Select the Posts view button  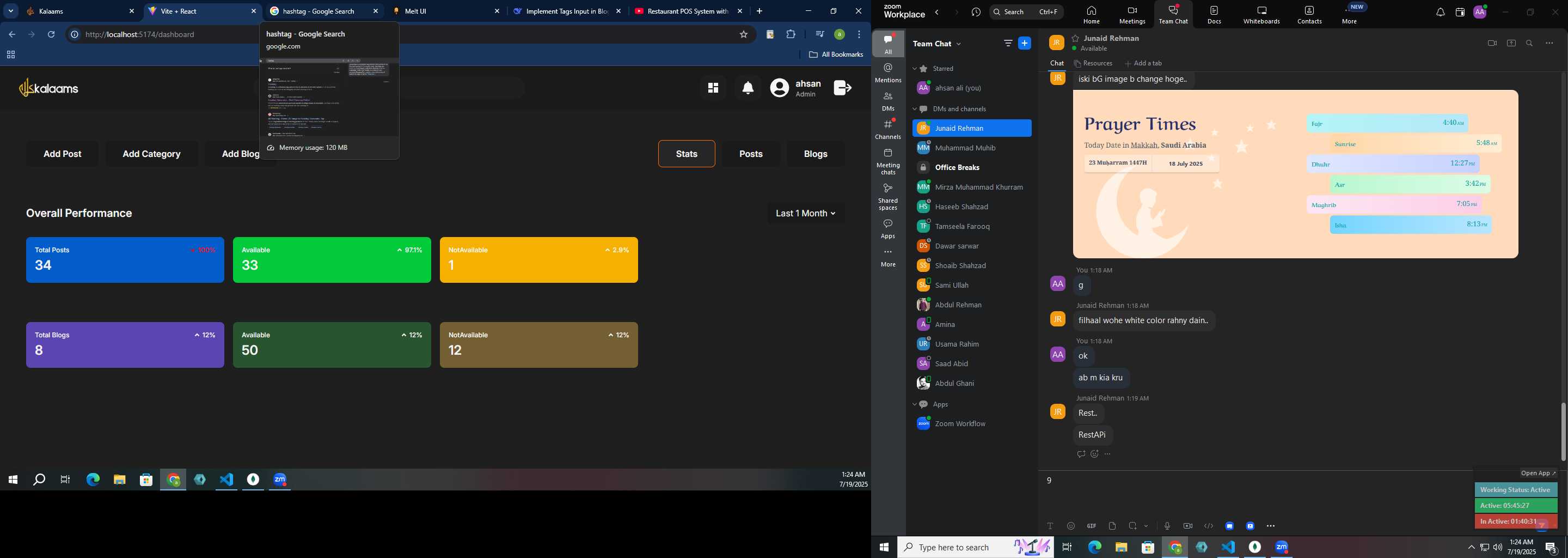[751, 154]
